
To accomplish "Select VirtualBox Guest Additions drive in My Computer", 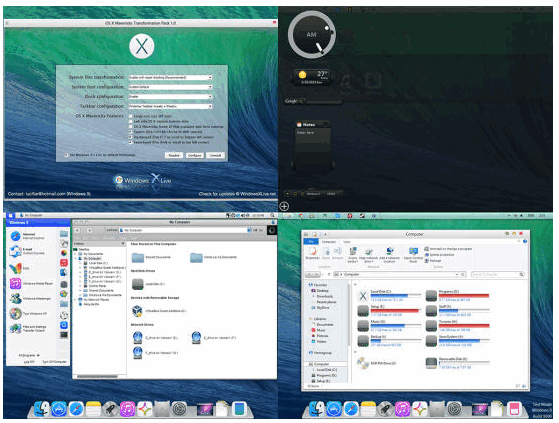I will (159, 311).
